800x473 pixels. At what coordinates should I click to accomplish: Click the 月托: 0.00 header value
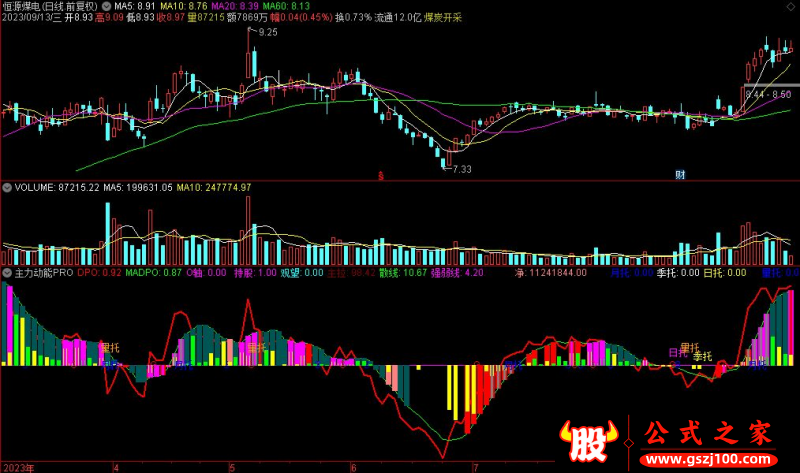632,273
